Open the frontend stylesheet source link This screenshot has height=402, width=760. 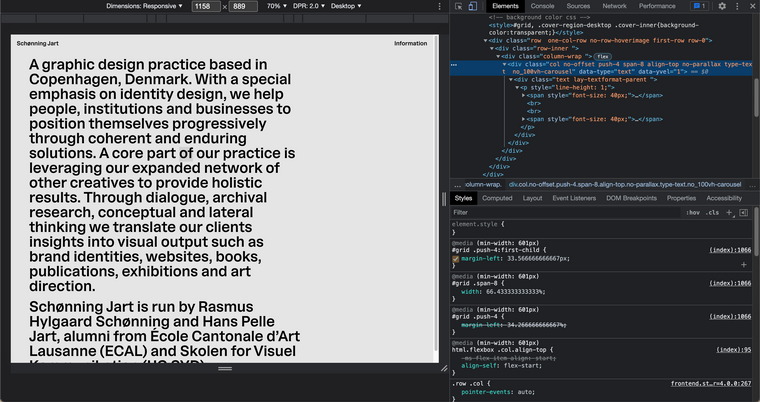click(709, 383)
